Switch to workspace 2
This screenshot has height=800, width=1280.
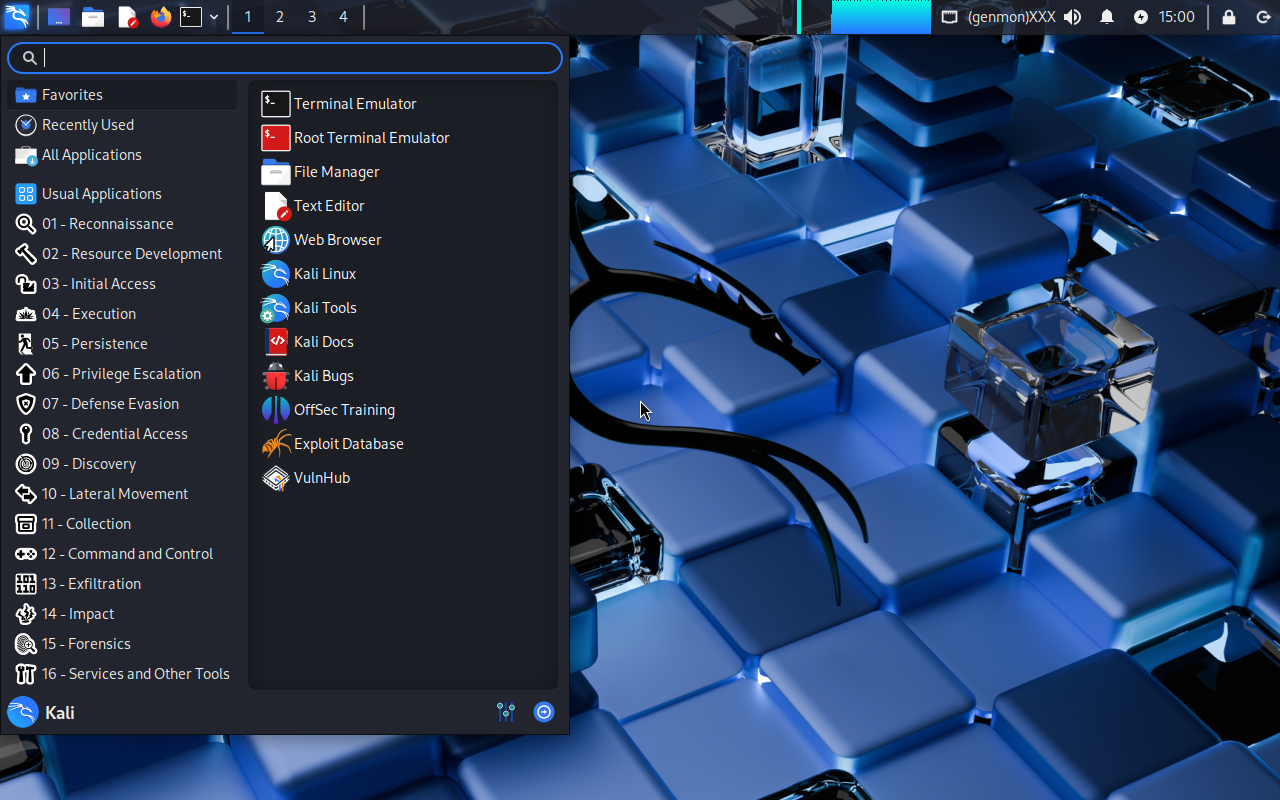[x=280, y=17]
